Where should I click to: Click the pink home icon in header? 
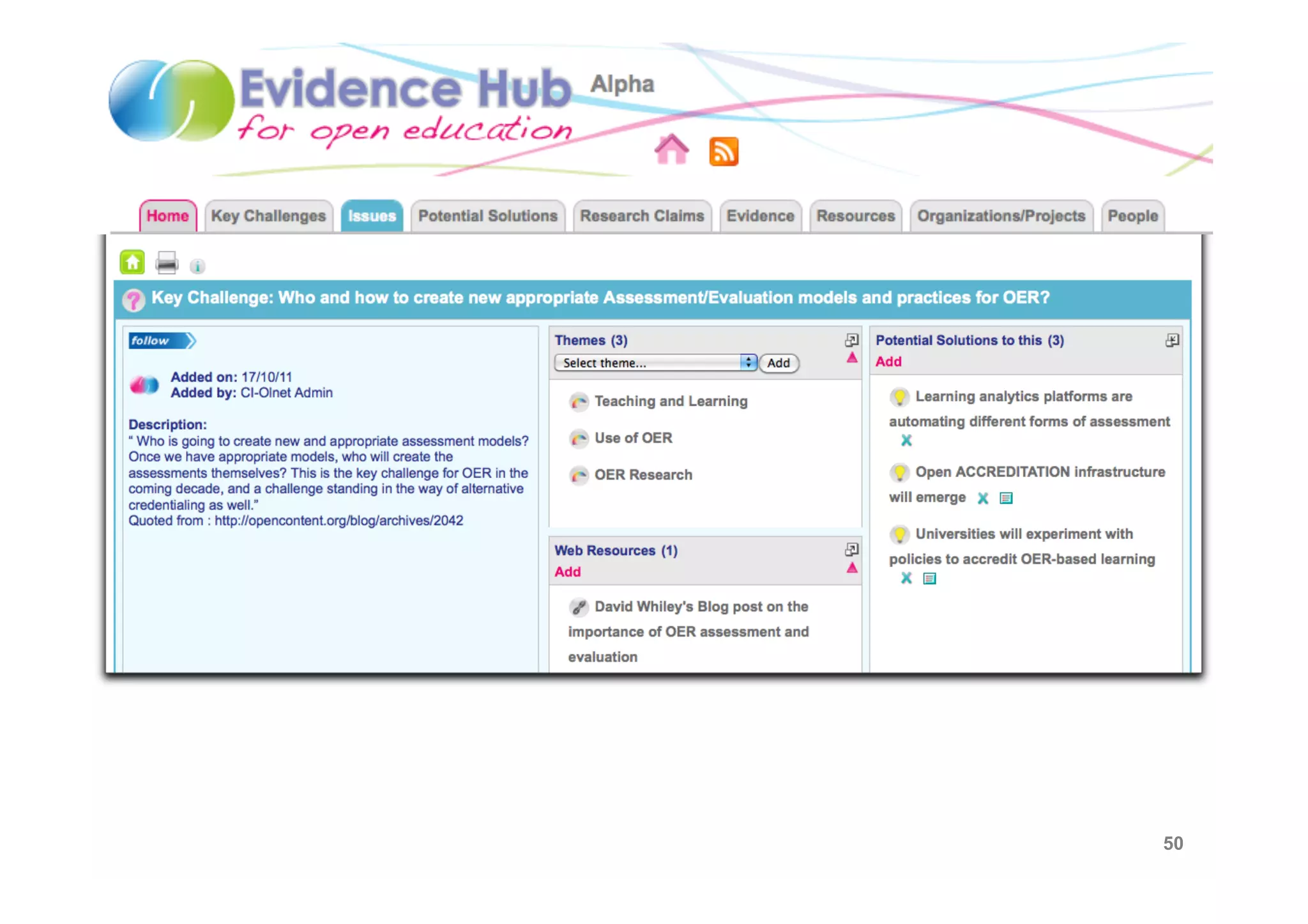click(x=671, y=150)
